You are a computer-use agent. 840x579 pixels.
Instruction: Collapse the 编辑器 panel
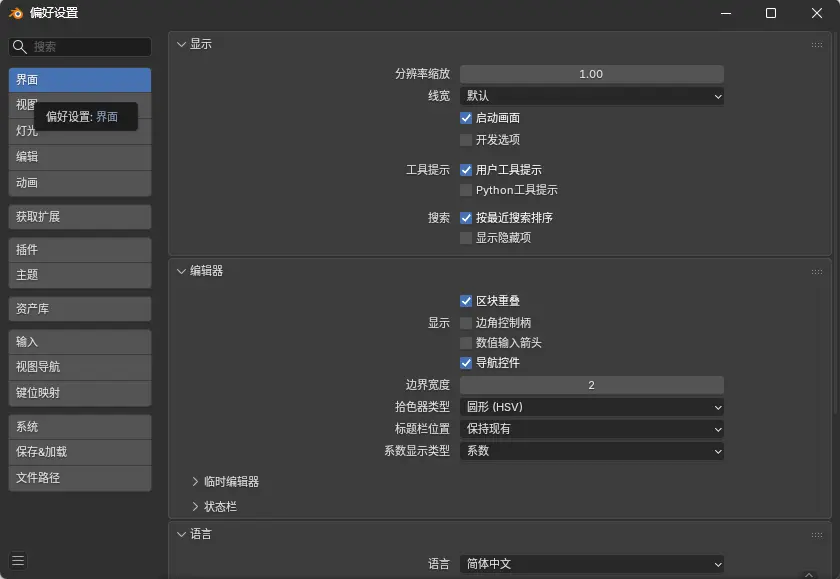click(182, 272)
